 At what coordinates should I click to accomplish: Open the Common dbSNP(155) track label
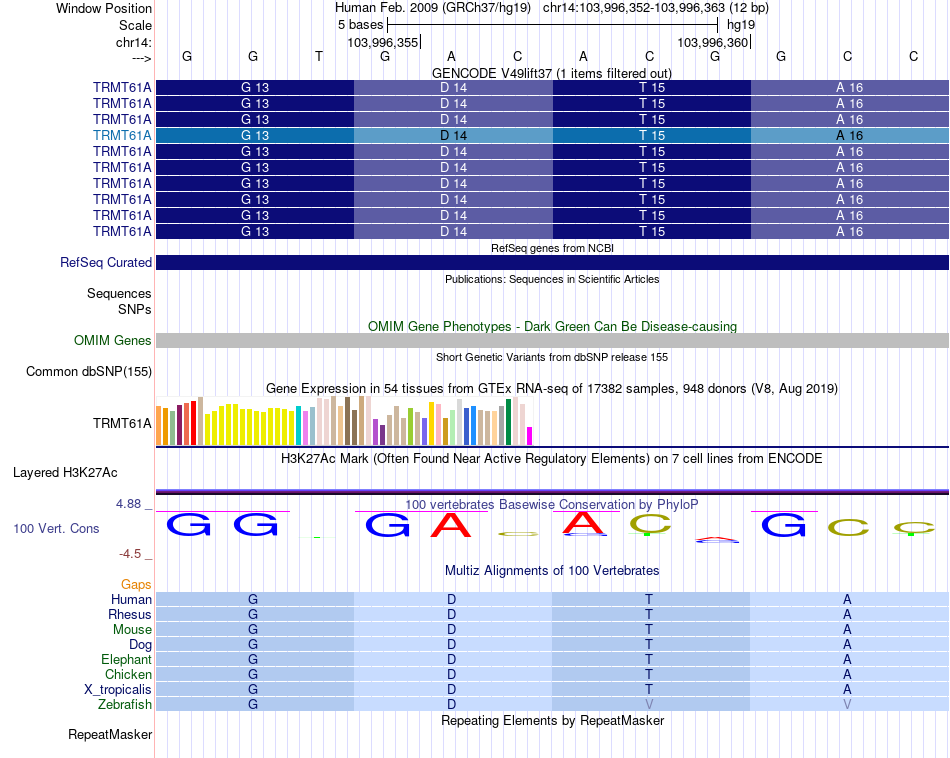(89, 371)
